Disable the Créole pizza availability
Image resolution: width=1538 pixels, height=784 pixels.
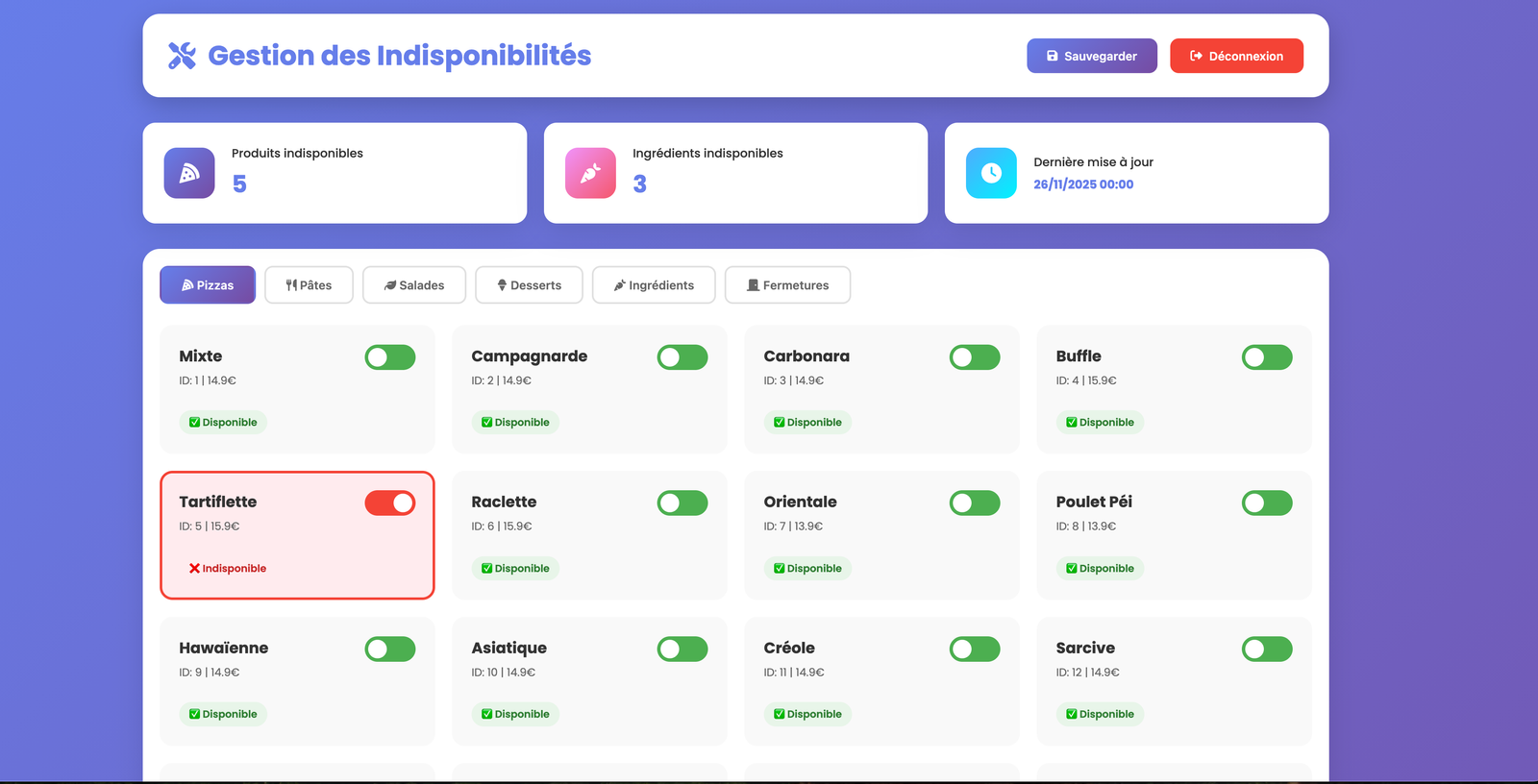(x=975, y=649)
